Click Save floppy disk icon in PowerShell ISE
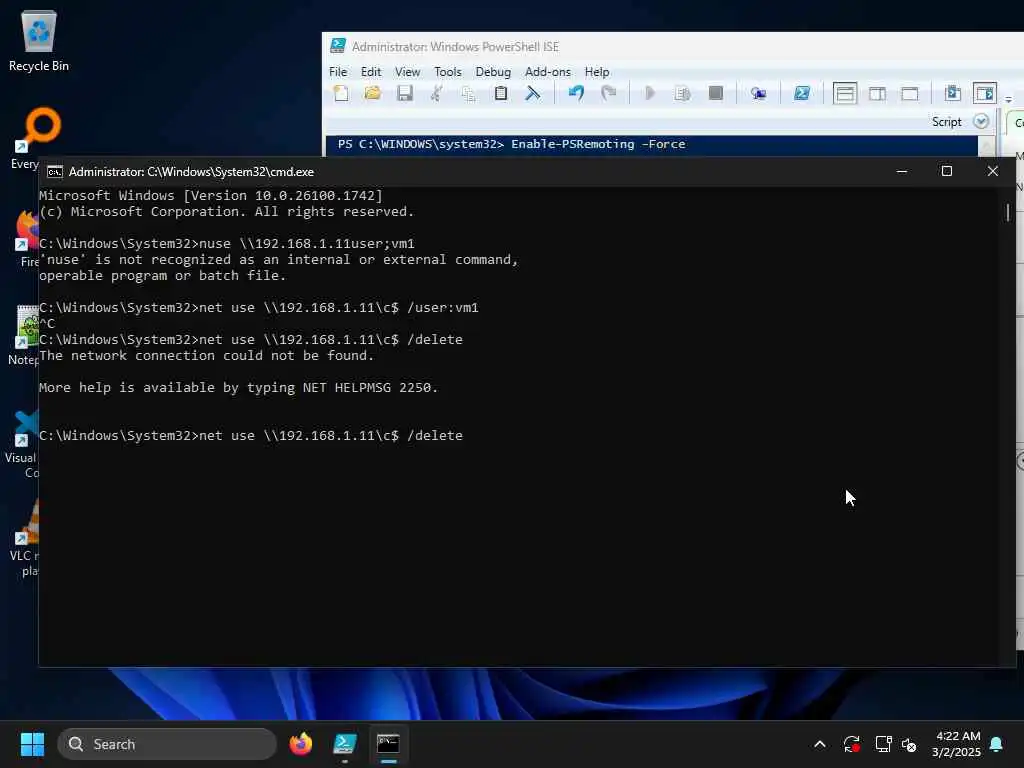Image resolution: width=1024 pixels, height=768 pixels. point(405,93)
